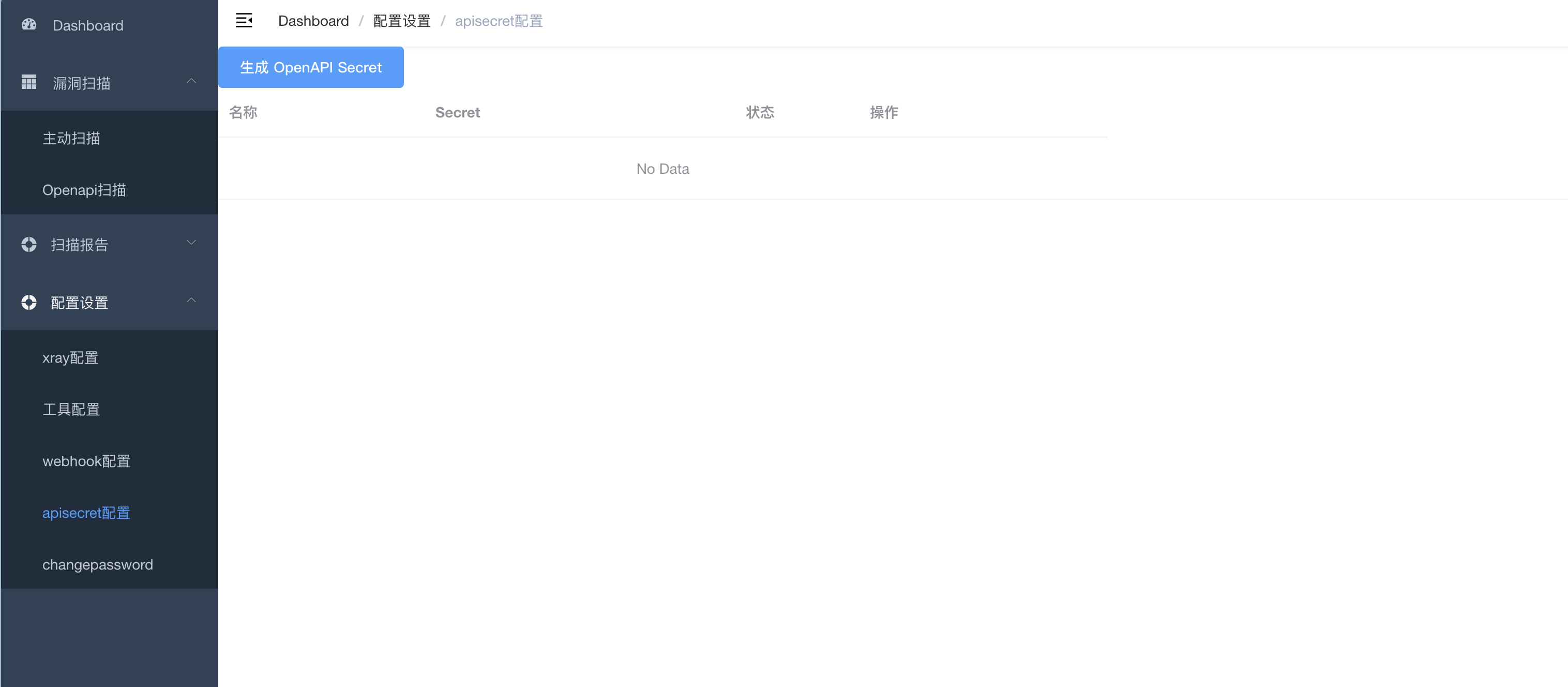Select webhook配置 from sidebar

click(86, 461)
